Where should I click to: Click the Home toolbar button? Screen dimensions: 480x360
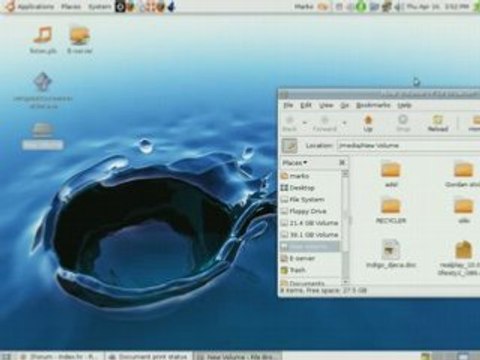475,123
